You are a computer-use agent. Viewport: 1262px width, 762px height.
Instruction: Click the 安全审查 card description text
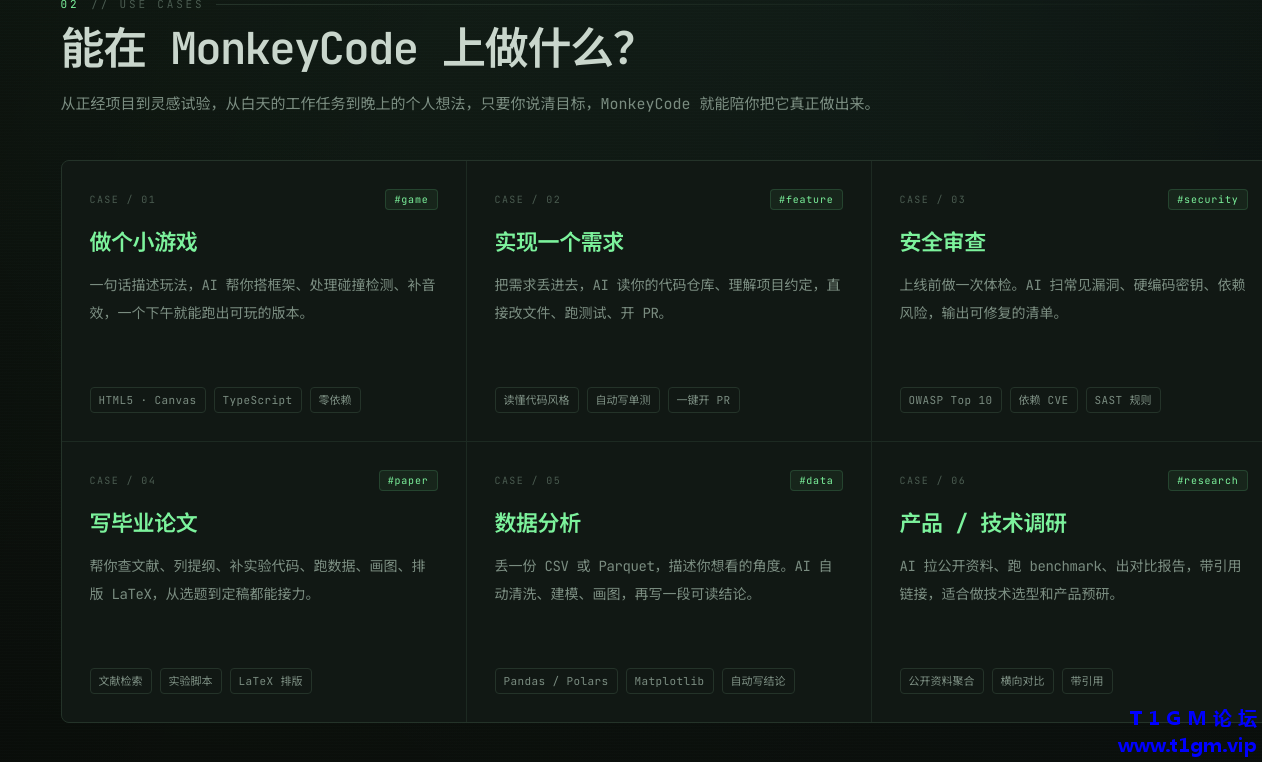point(1072,299)
